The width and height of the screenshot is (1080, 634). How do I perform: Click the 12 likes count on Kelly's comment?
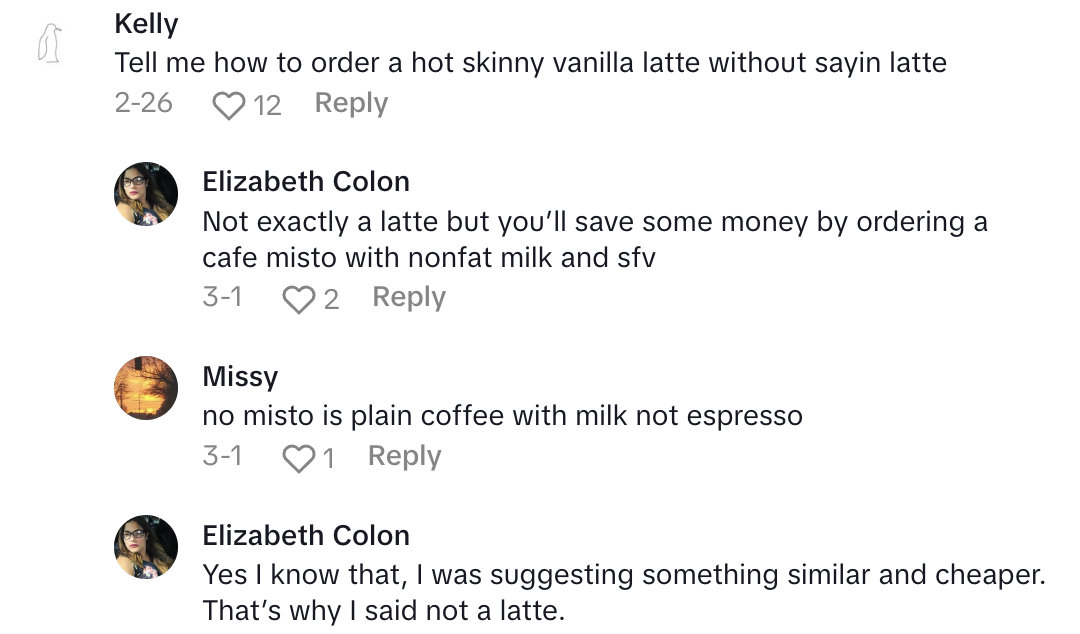point(267,105)
